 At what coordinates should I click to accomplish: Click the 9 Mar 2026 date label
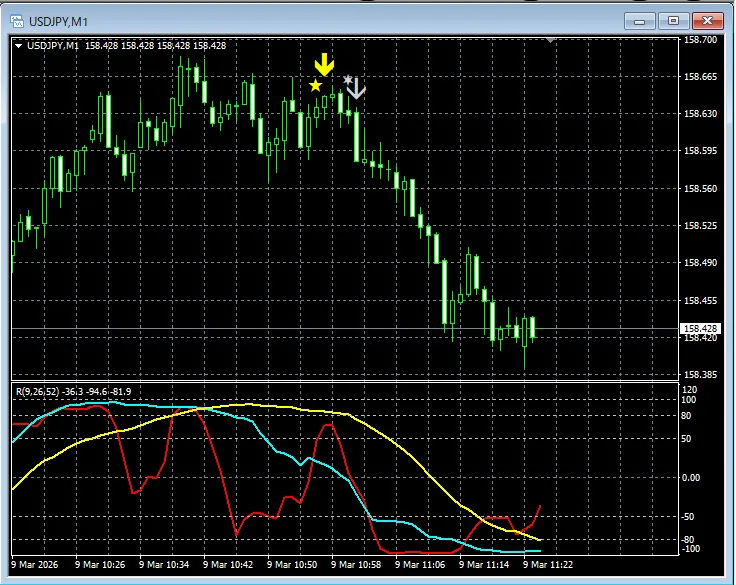(37, 564)
